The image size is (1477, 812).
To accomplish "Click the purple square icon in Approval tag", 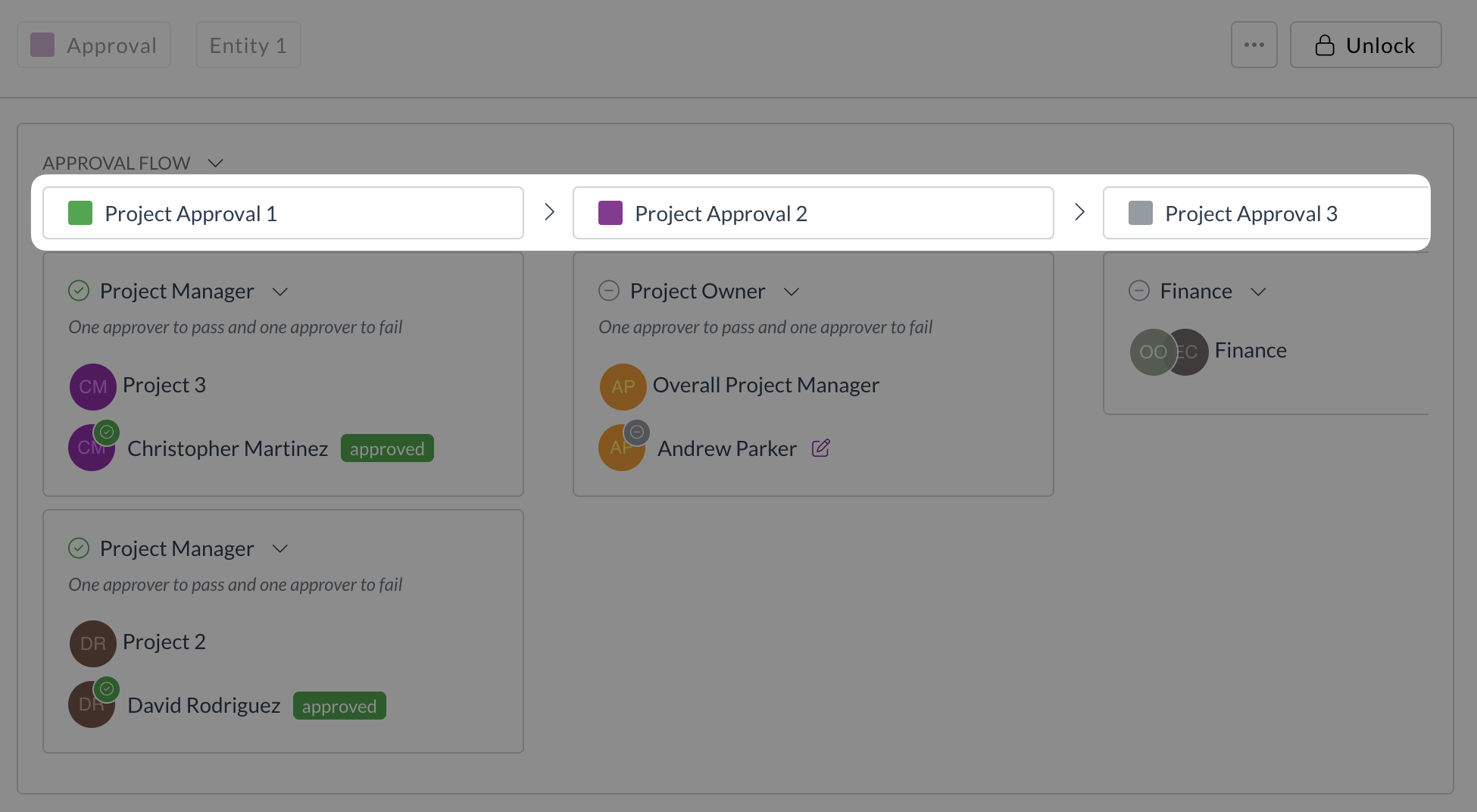I will [x=42, y=45].
